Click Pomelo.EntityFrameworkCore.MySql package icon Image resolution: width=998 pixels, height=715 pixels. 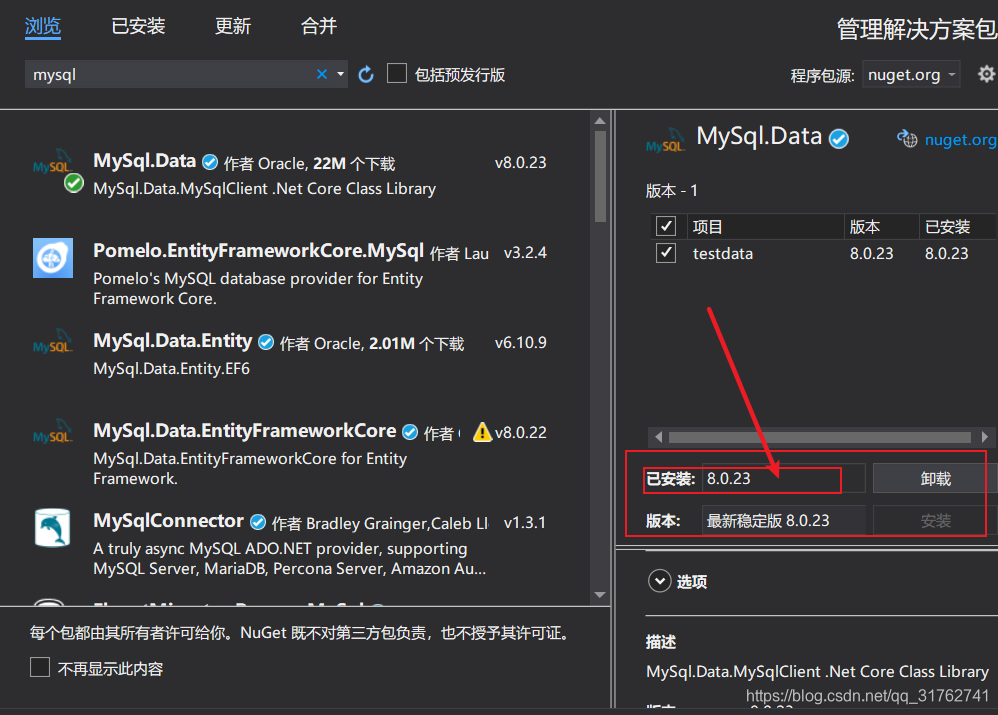pyautogui.click(x=53, y=258)
